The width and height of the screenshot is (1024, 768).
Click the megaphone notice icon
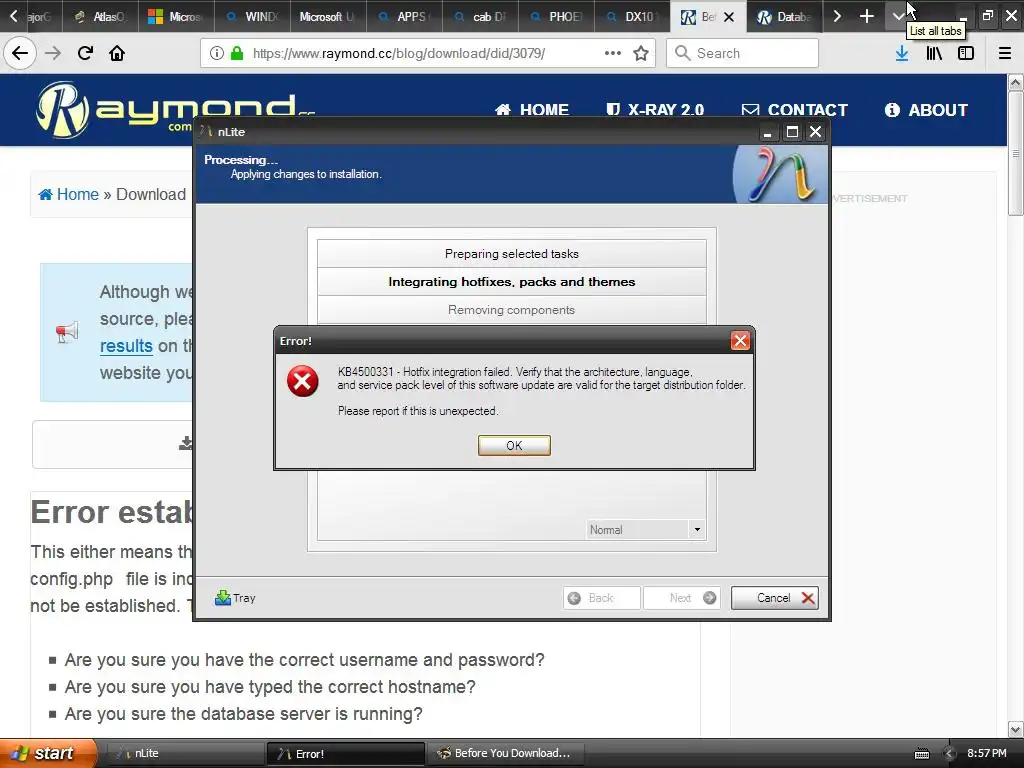67,332
